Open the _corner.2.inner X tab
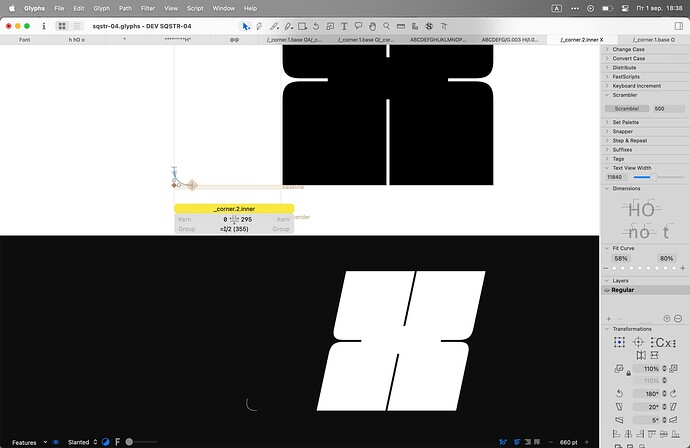690x448 pixels. point(582,40)
